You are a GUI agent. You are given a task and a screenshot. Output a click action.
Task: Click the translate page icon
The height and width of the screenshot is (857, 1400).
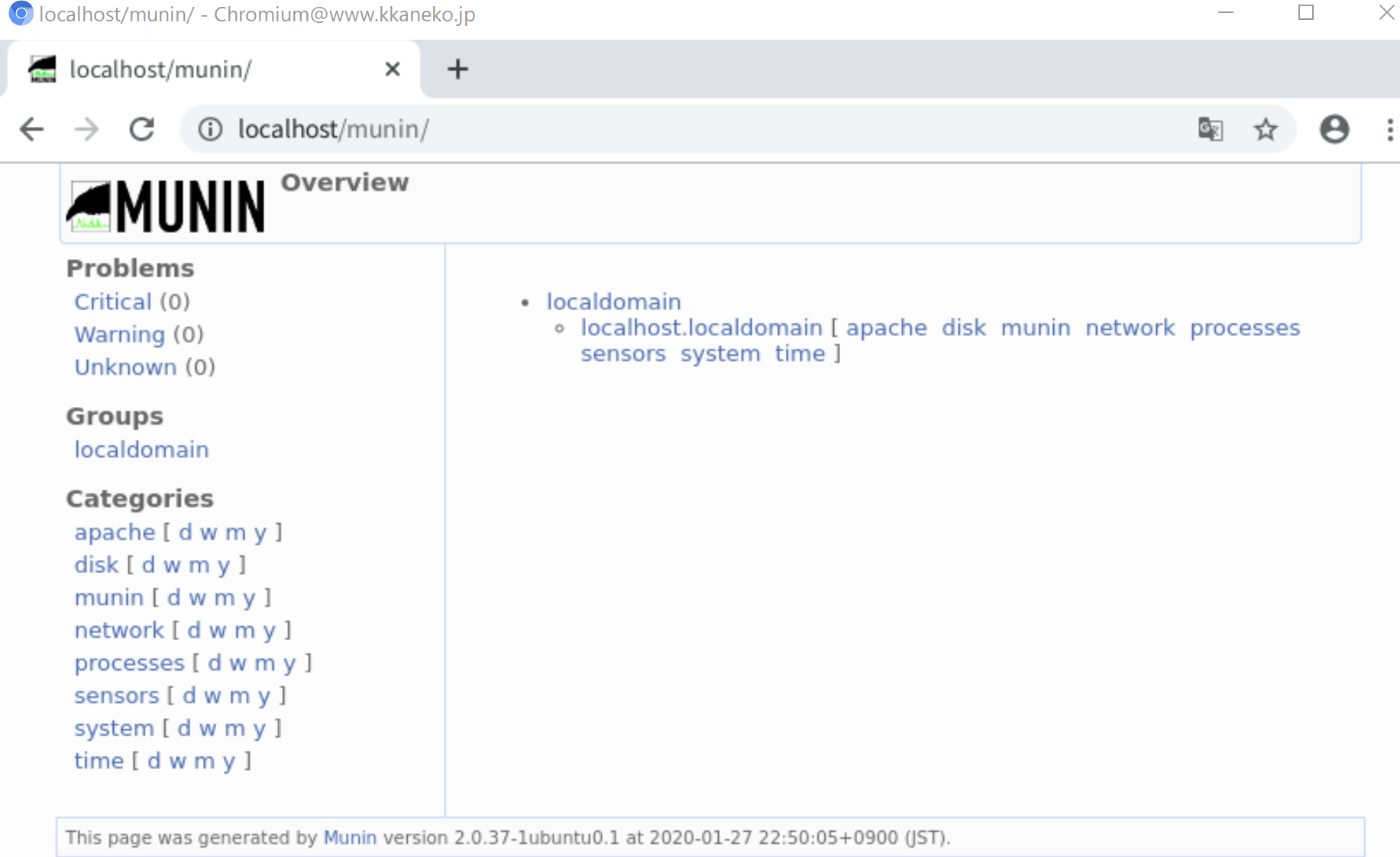pos(1211,129)
